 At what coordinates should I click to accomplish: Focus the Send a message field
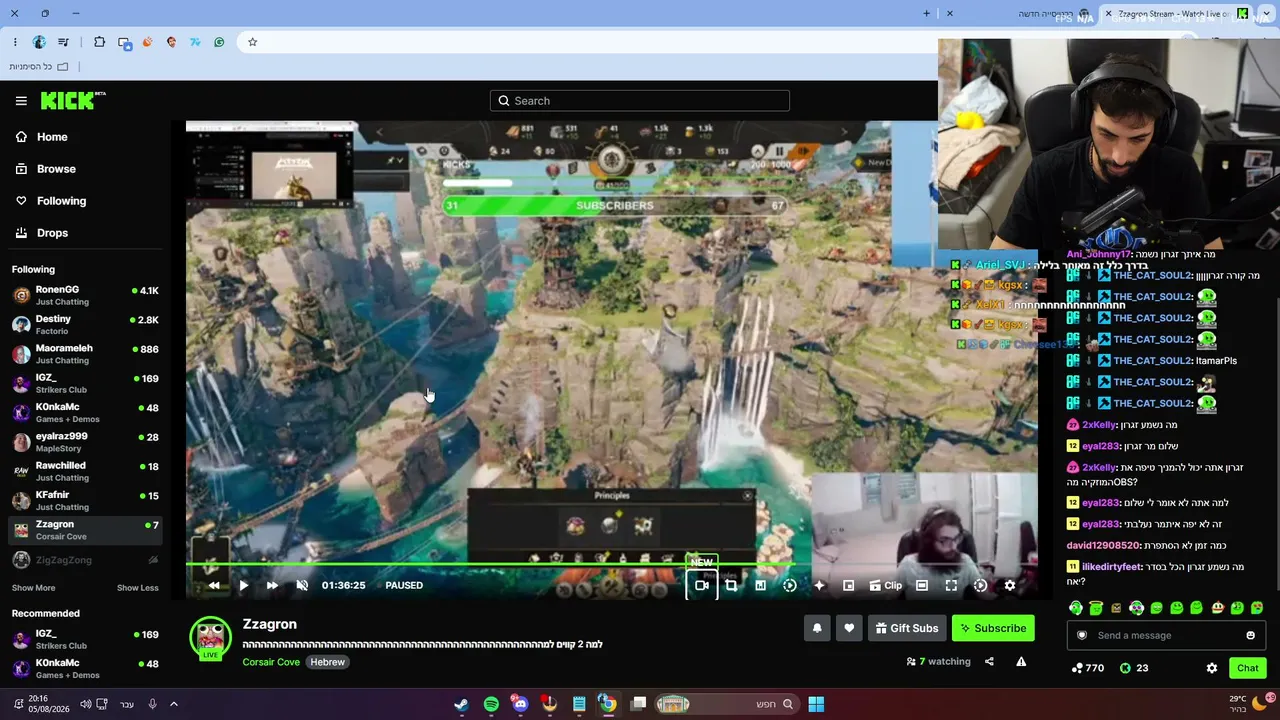pyautogui.click(x=1167, y=635)
